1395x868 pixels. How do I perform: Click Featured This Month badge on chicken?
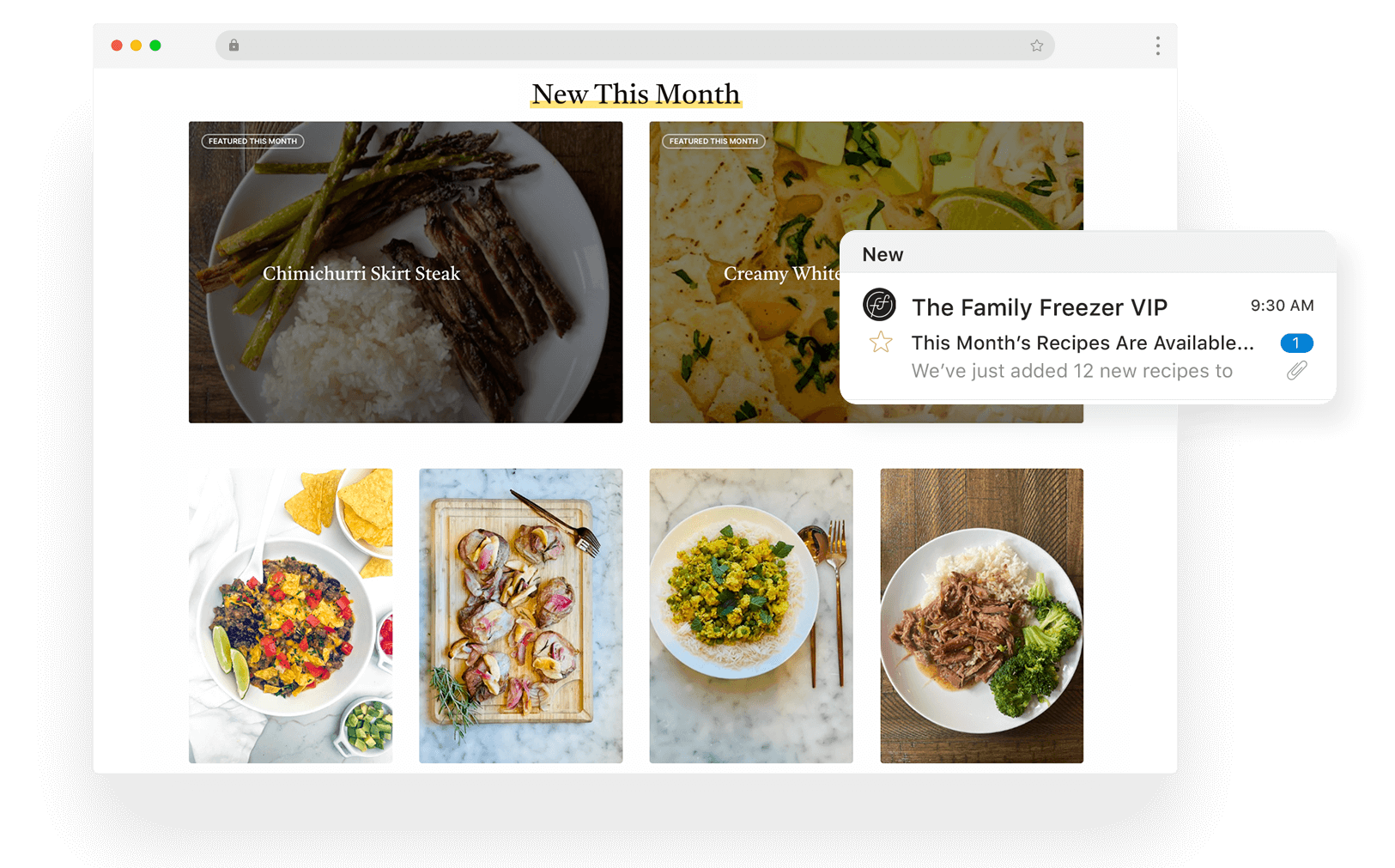713,141
